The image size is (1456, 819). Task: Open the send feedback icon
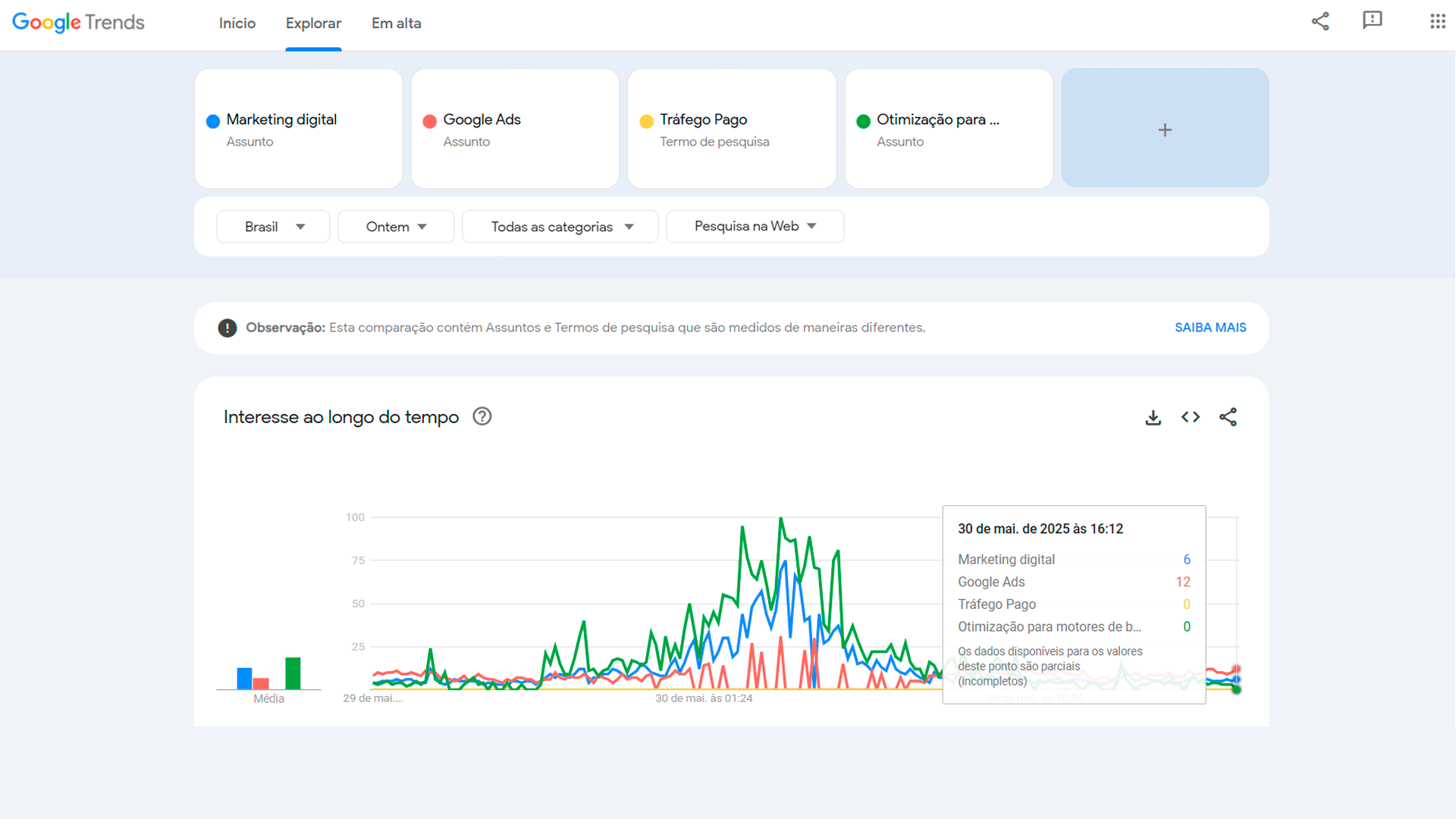(1373, 20)
